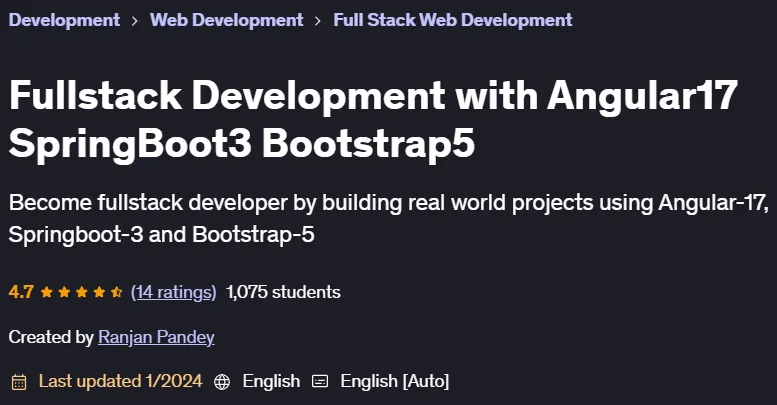777x405 pixels.
Task: Click the Created by label
Action: coord(51,337)
